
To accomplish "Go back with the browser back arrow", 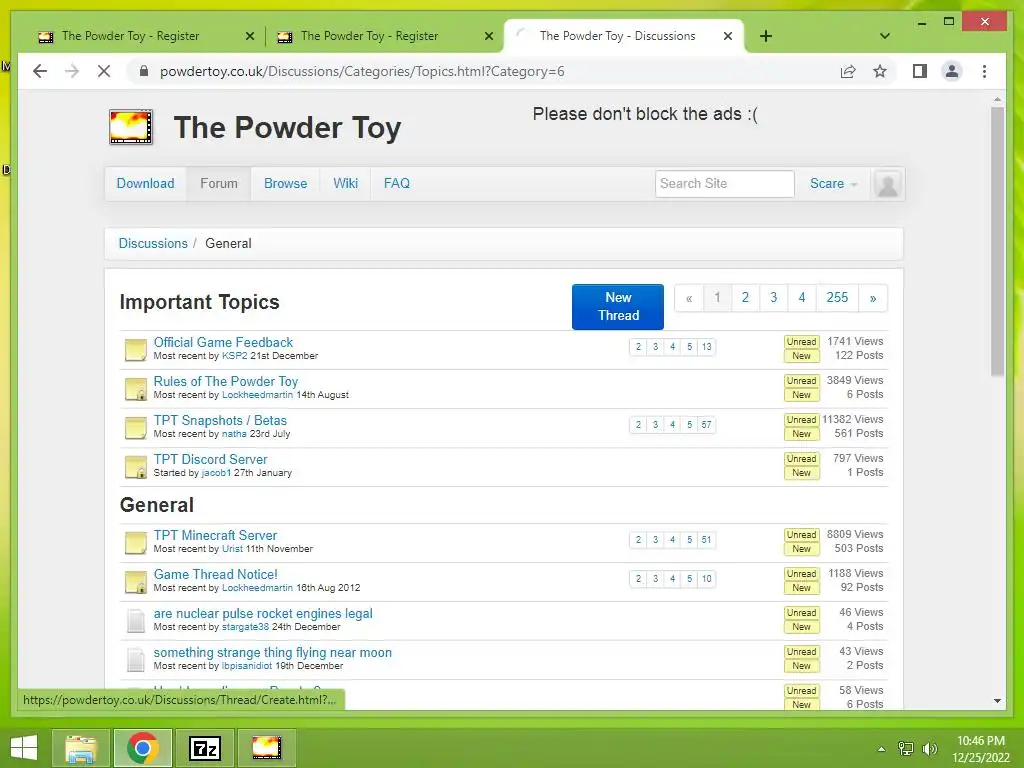I will 40,71.
